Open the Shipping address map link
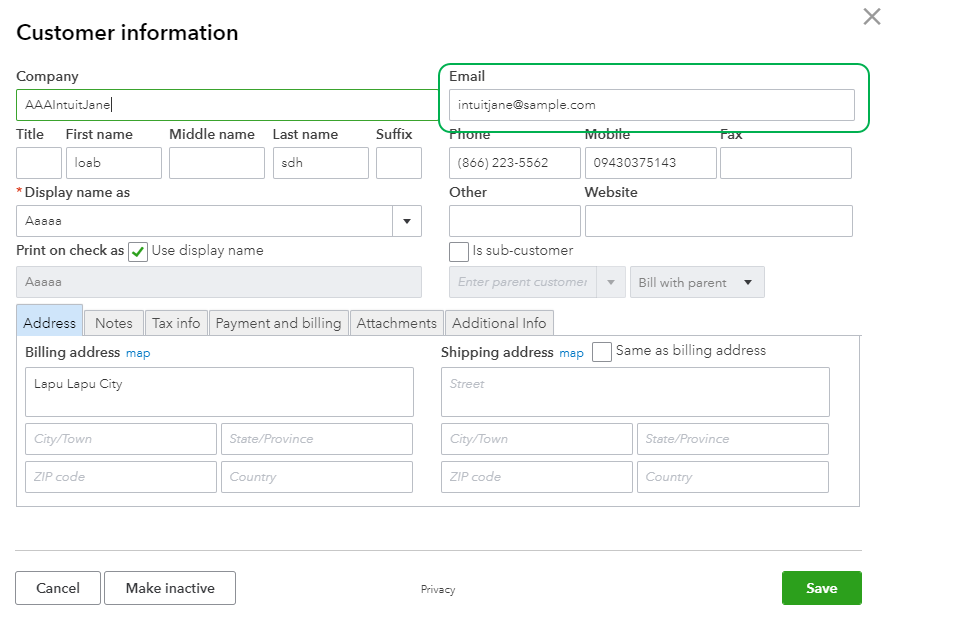The height and width of the screenshot is (633, 963). pos(571,353)
